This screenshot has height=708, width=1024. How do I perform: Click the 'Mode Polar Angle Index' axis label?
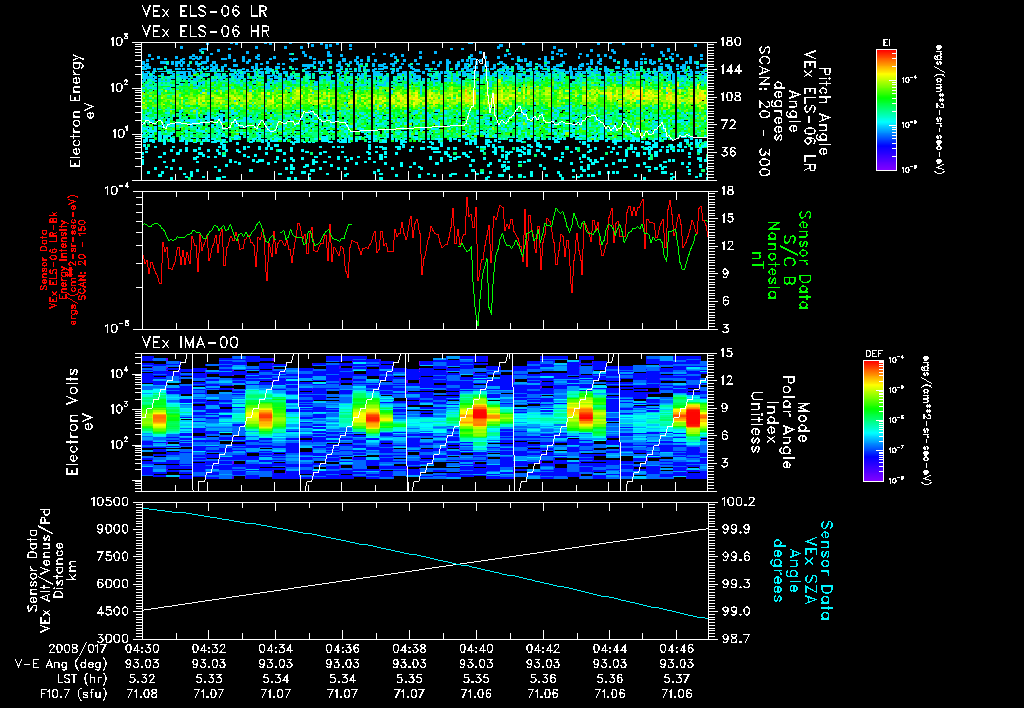(778, 421)
